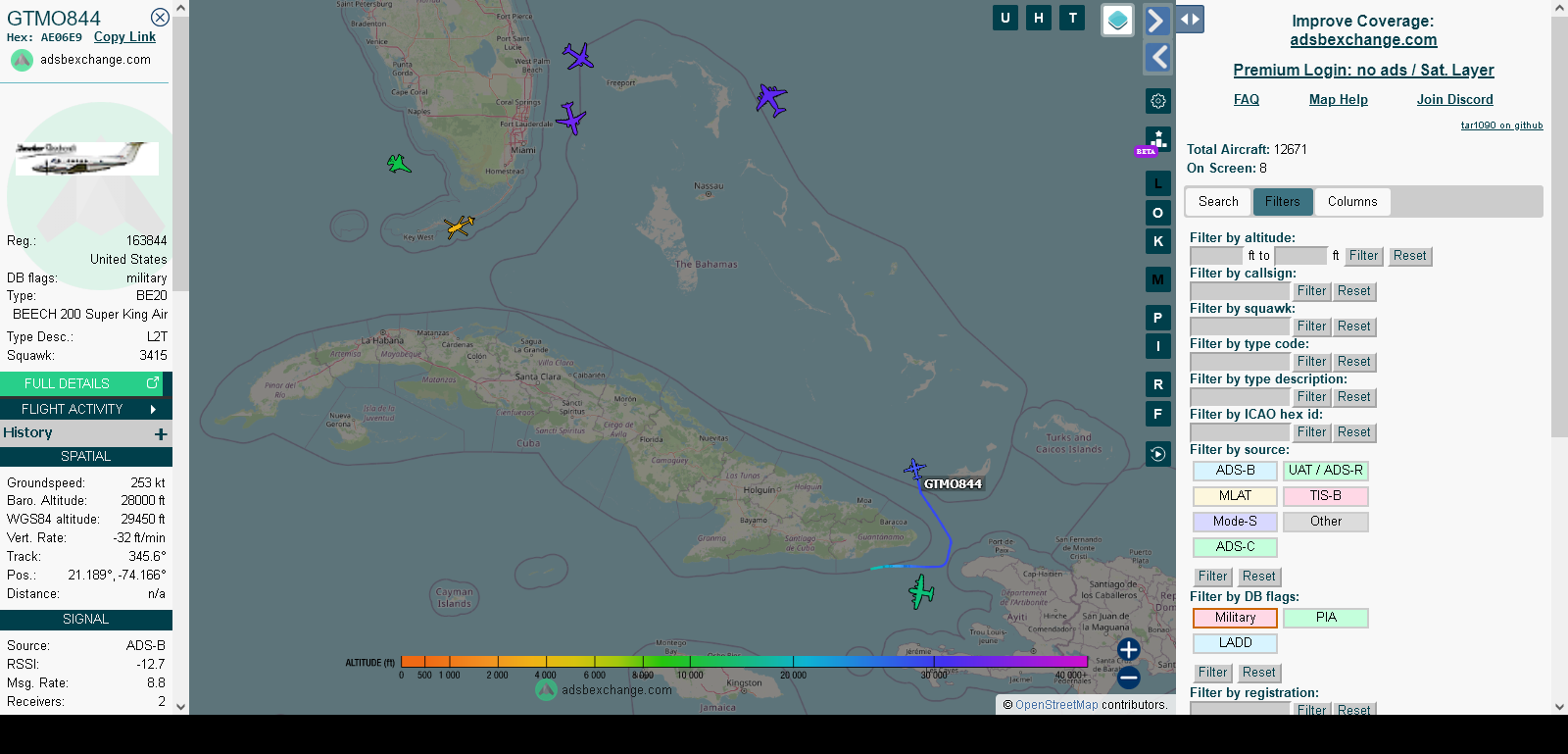Toggle the ADS-B source filter
The image size is (1568, 754).
(1235, 471)
